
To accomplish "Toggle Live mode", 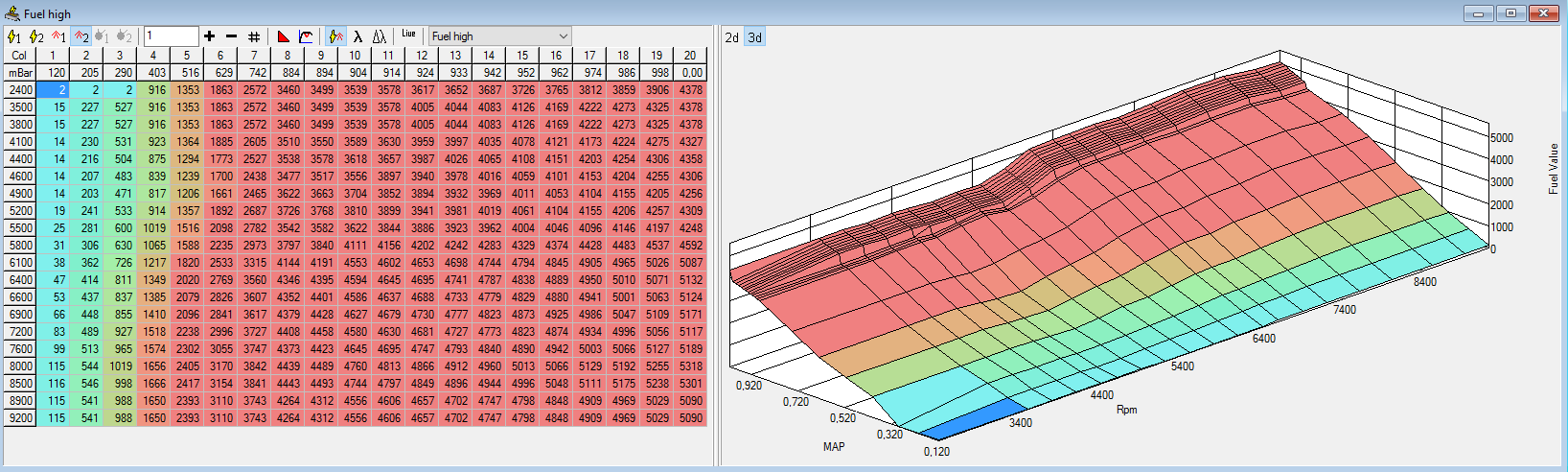I will [409, 35].
